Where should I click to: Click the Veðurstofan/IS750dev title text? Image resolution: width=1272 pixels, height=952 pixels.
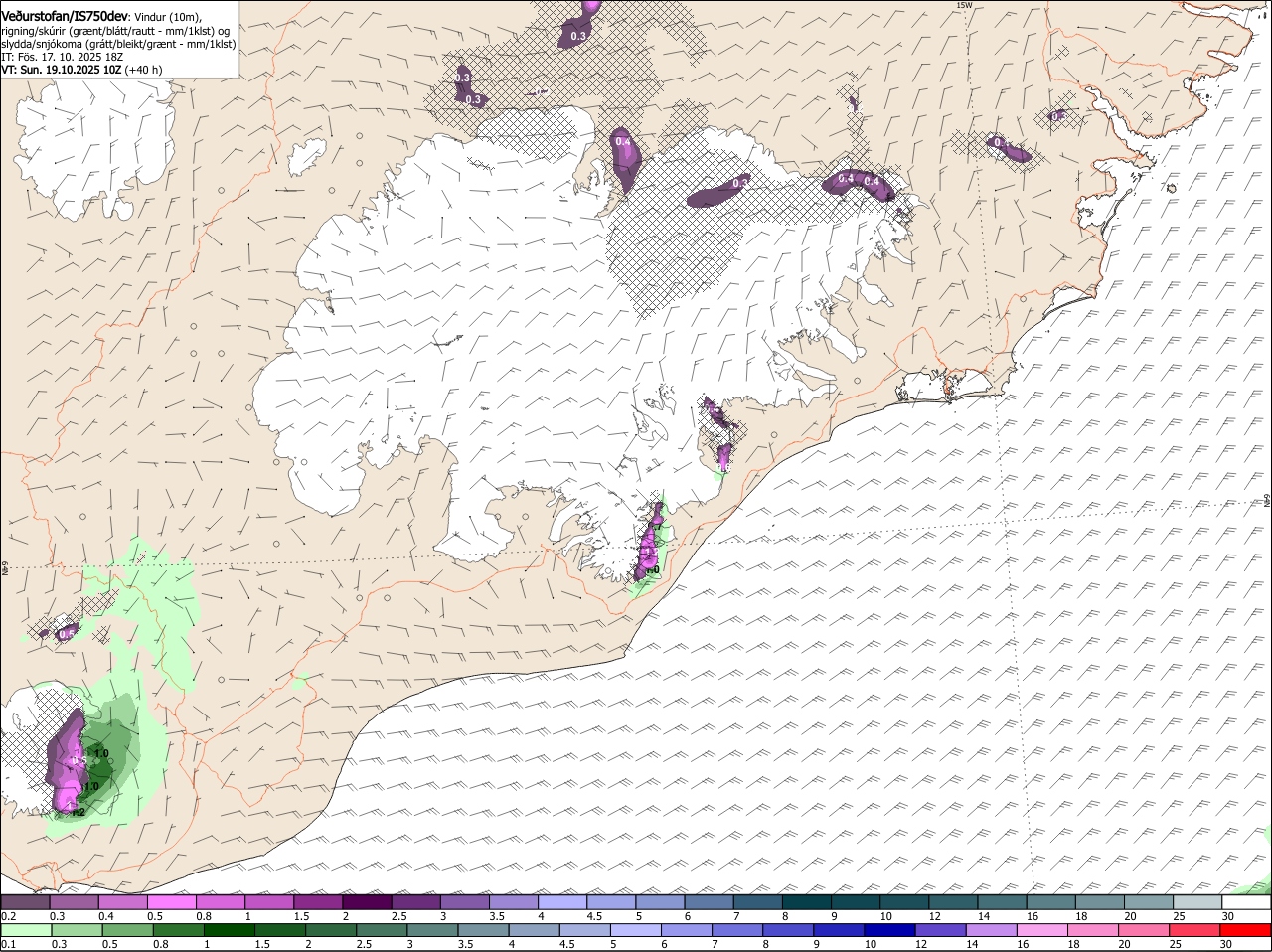pos(66,17)
